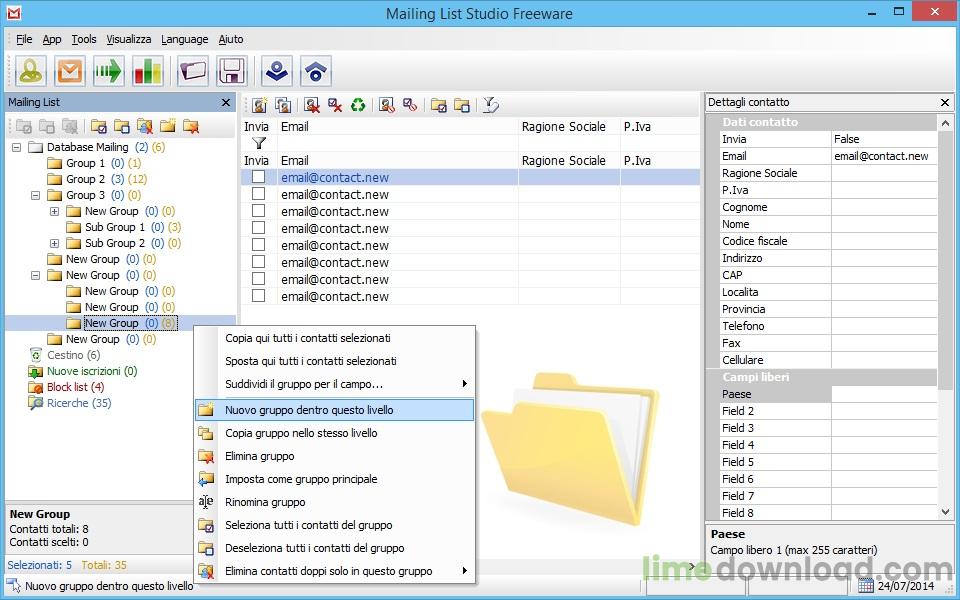Click the floppy disk save icon
The image size is (960, 600).
tap(232, 71)
